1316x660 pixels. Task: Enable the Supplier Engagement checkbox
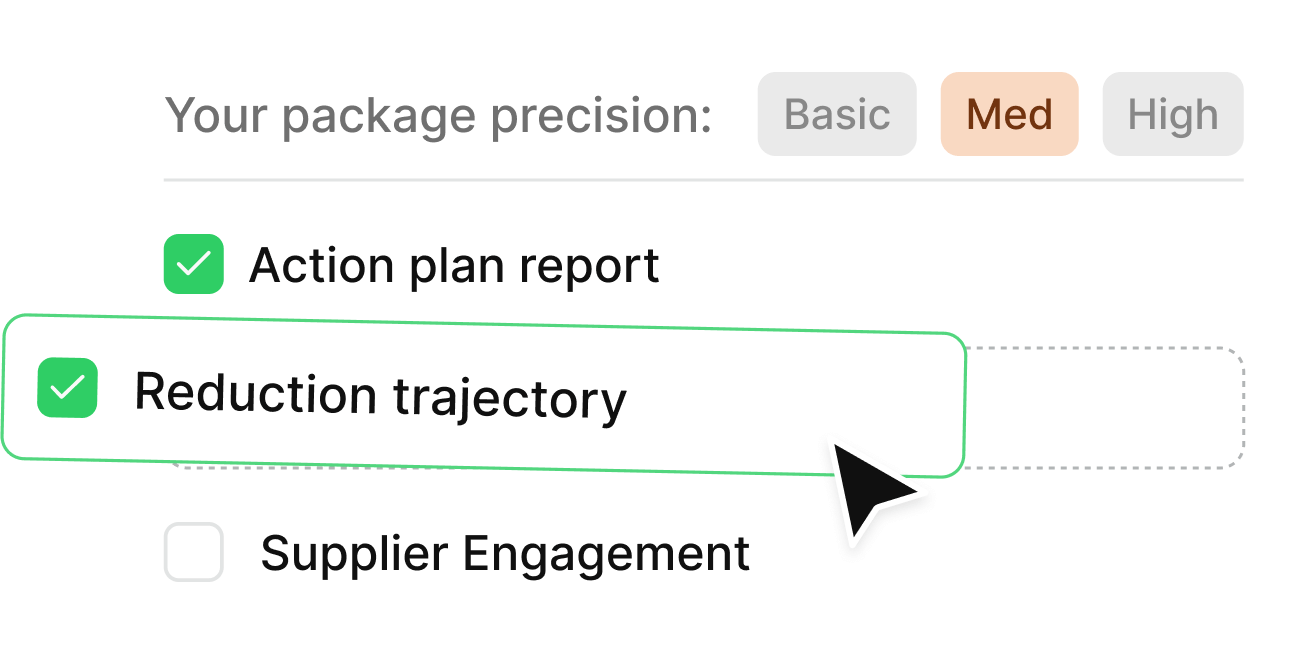[x=193, y=551]
